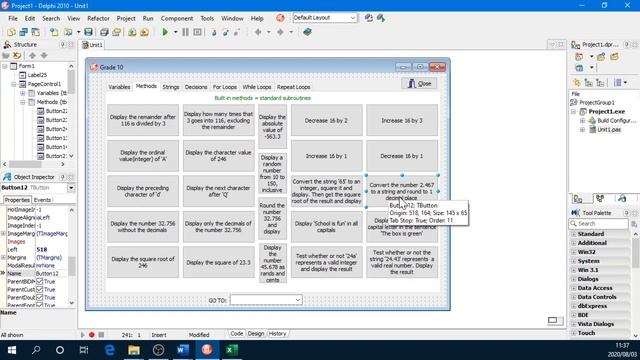Screen dimensions: 640x360
Task: Expand the Unit1.pas node
Action: tap(582, 129)
